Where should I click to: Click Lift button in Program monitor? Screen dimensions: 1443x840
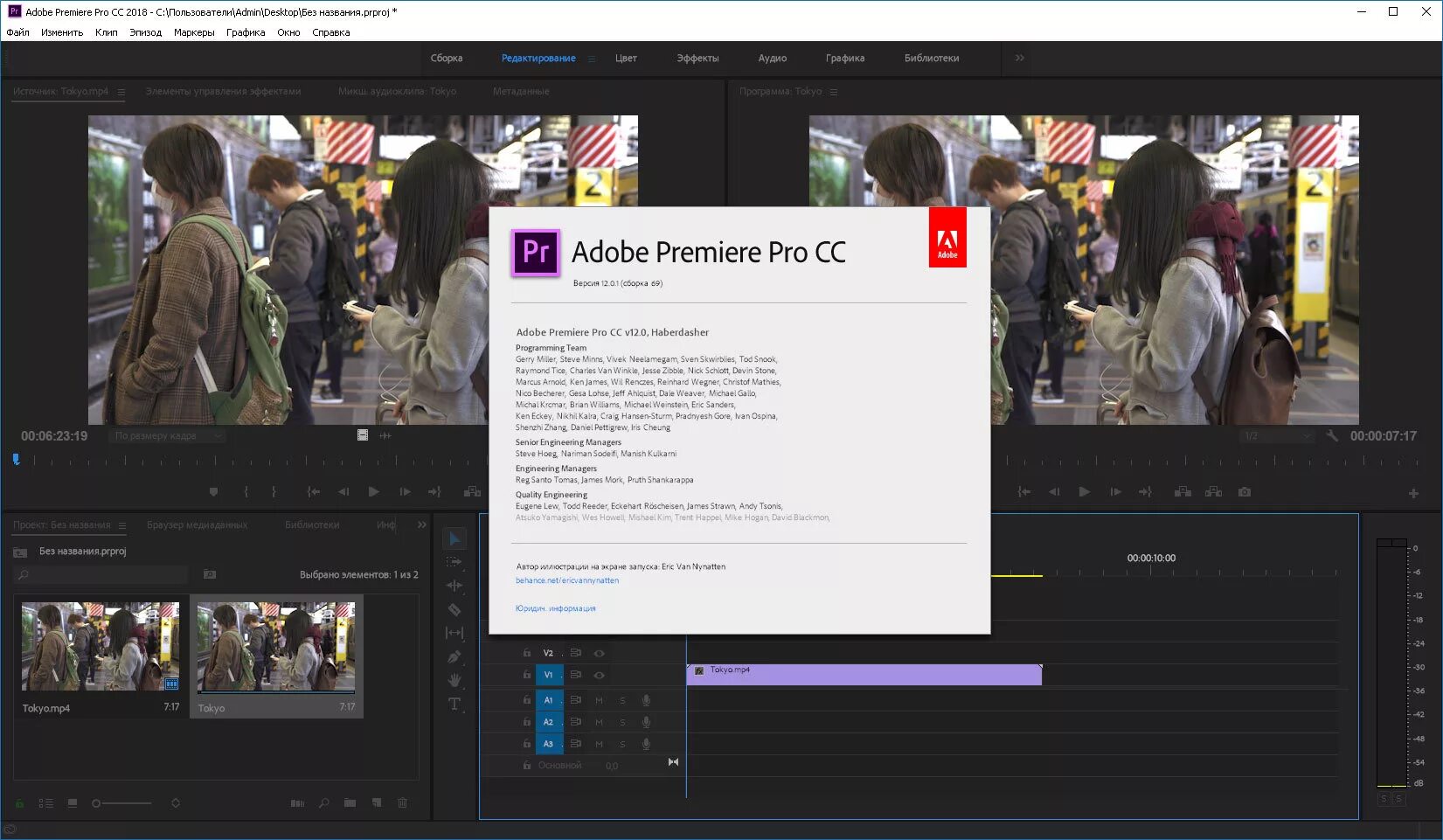(1183, 492)
